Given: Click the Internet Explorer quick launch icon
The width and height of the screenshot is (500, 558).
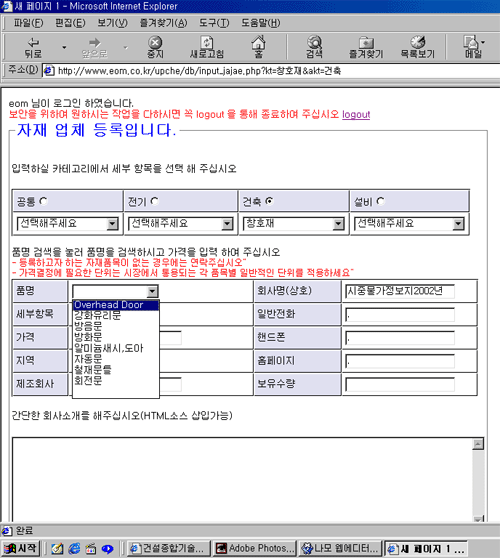Looking at the screenshot, I should click(x=74, y=548).
